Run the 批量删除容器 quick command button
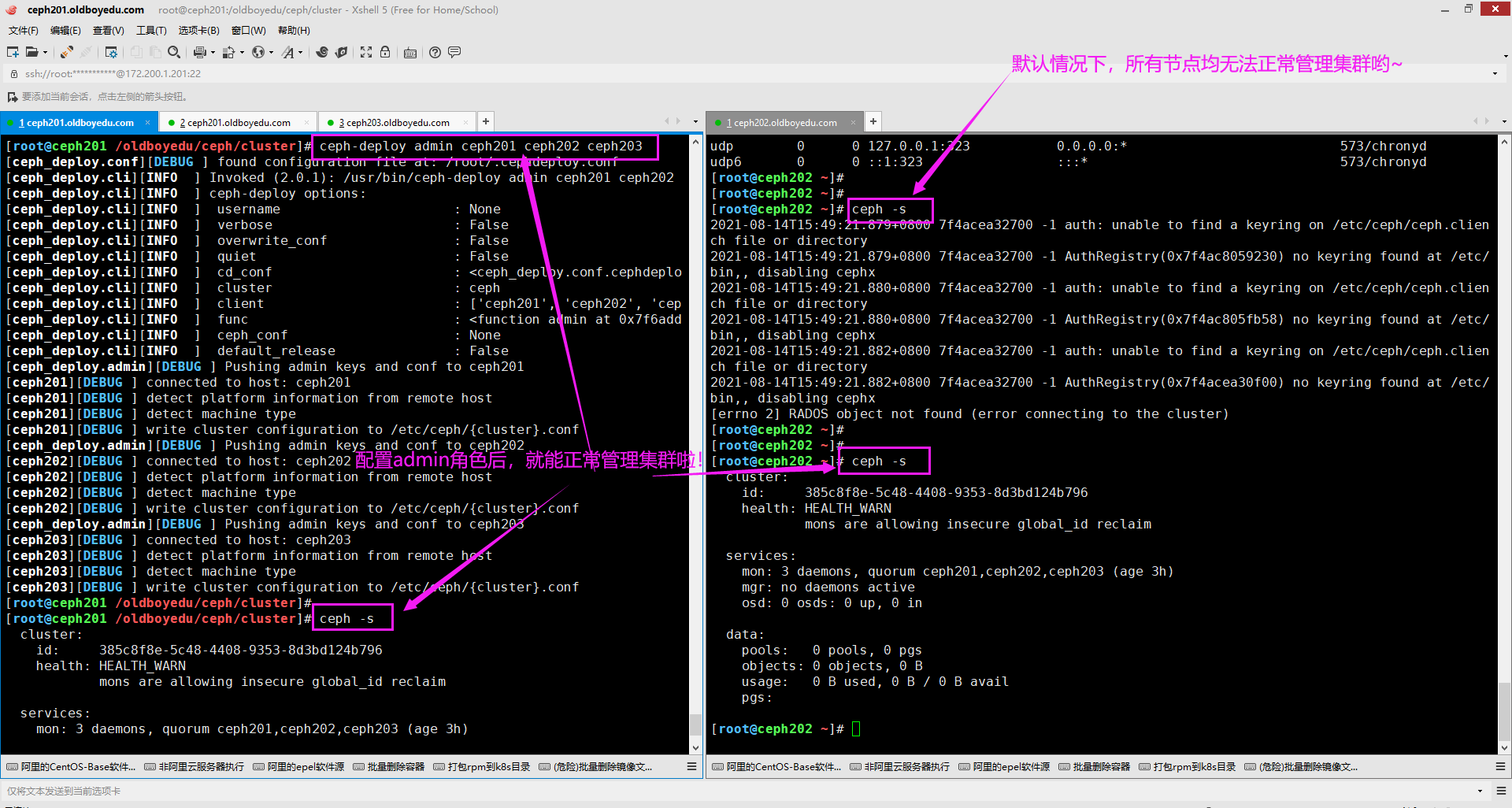 click(x=389, y=766)
